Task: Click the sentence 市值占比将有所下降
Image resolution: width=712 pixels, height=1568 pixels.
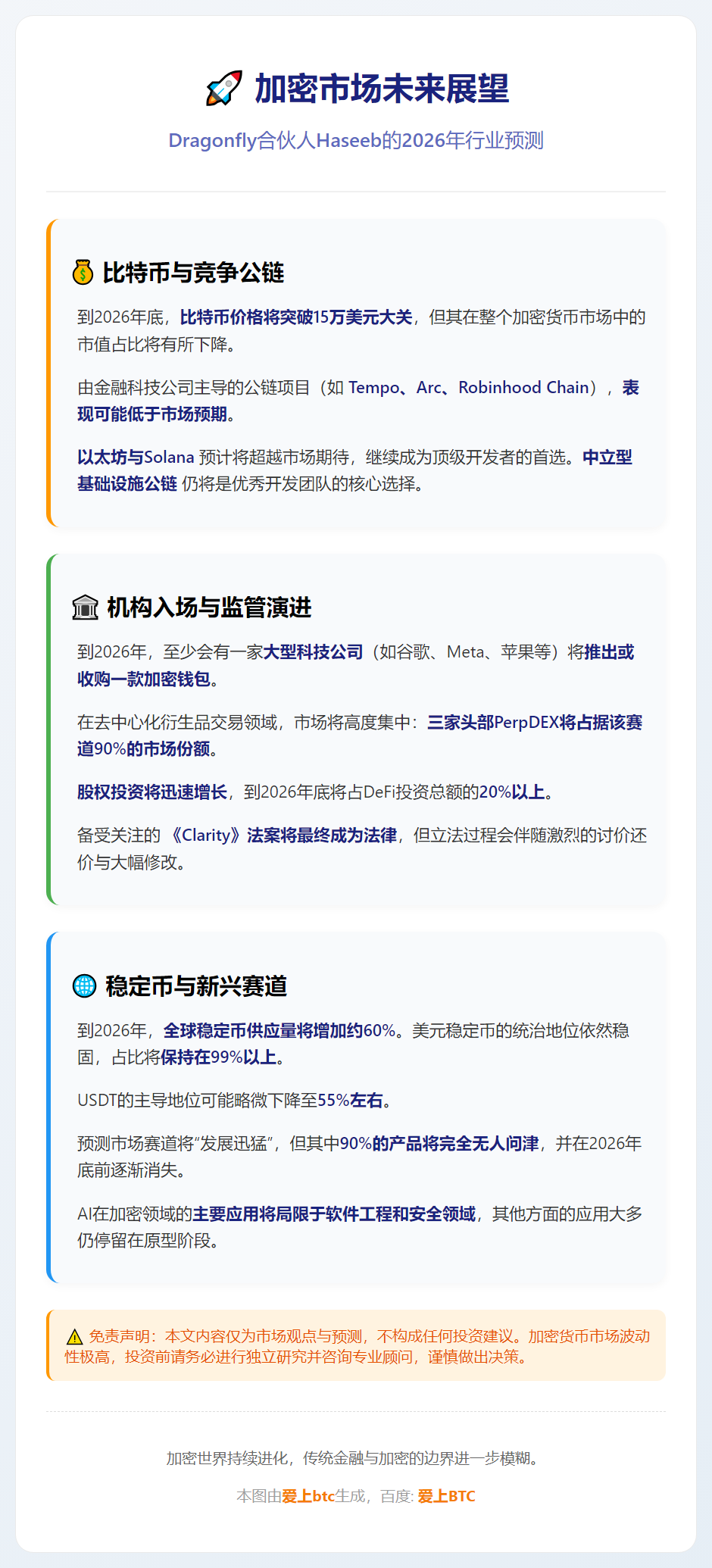Action: 157,345
